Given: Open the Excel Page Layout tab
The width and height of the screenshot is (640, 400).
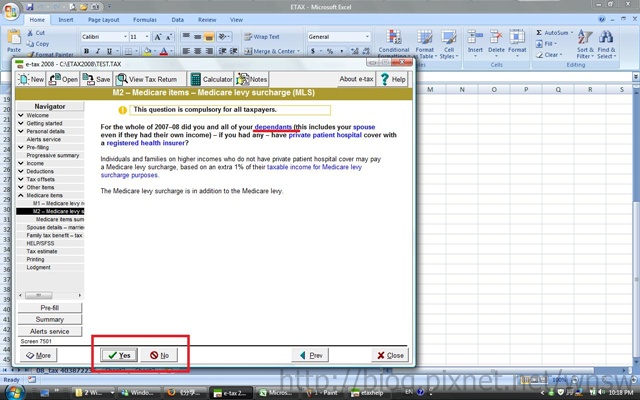Looking at the screenshot, I should [x=104, y=20].
